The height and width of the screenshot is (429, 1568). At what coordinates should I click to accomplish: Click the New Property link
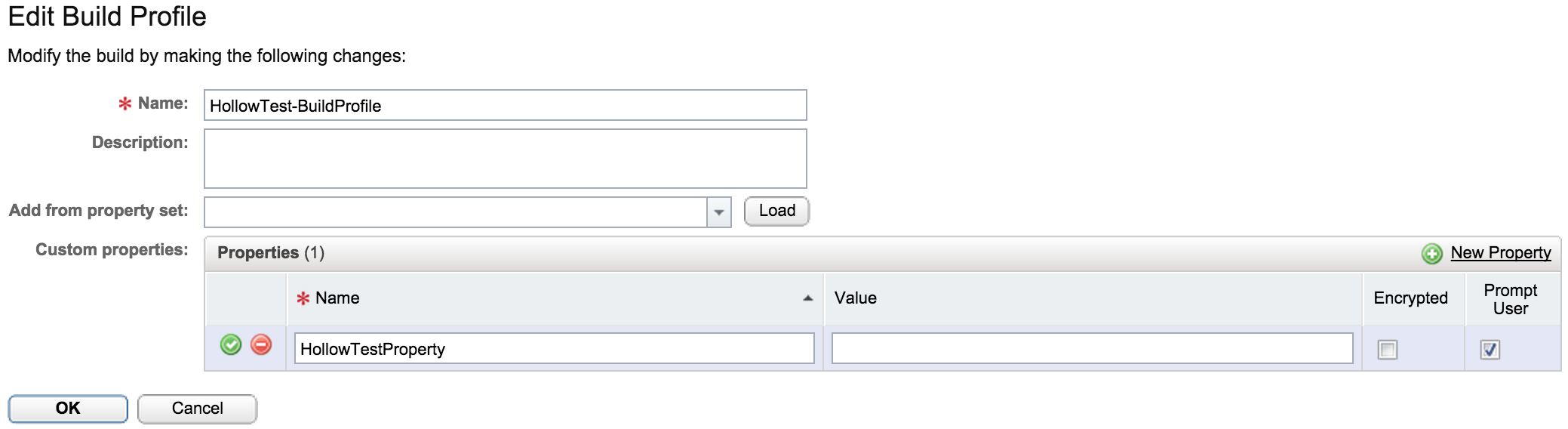(1500, 253)
